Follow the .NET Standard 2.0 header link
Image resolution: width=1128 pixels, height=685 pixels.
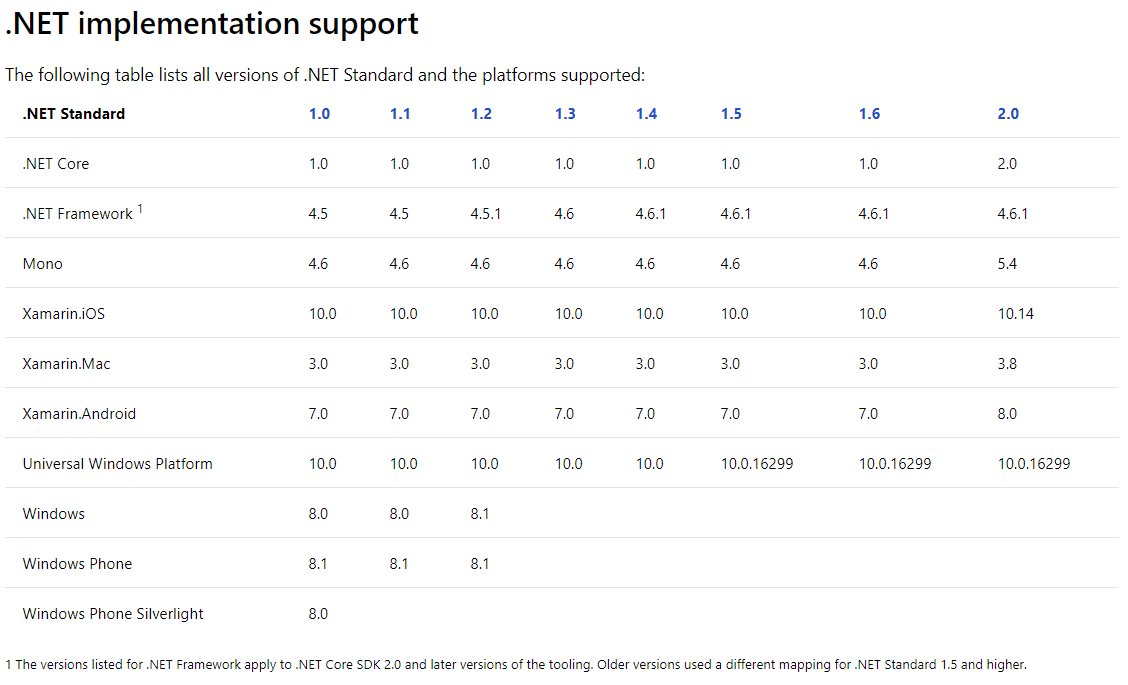pos(1008,114)
